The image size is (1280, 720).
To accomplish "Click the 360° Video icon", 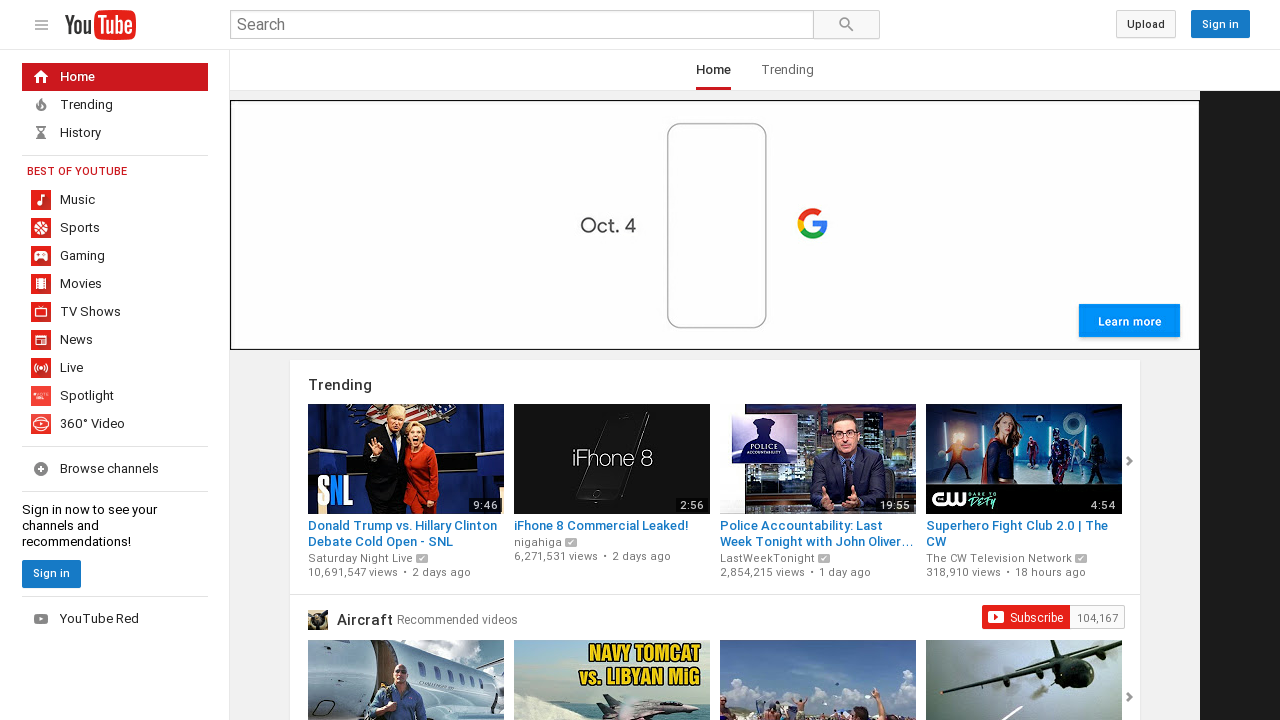I will [x=41, y=424].
